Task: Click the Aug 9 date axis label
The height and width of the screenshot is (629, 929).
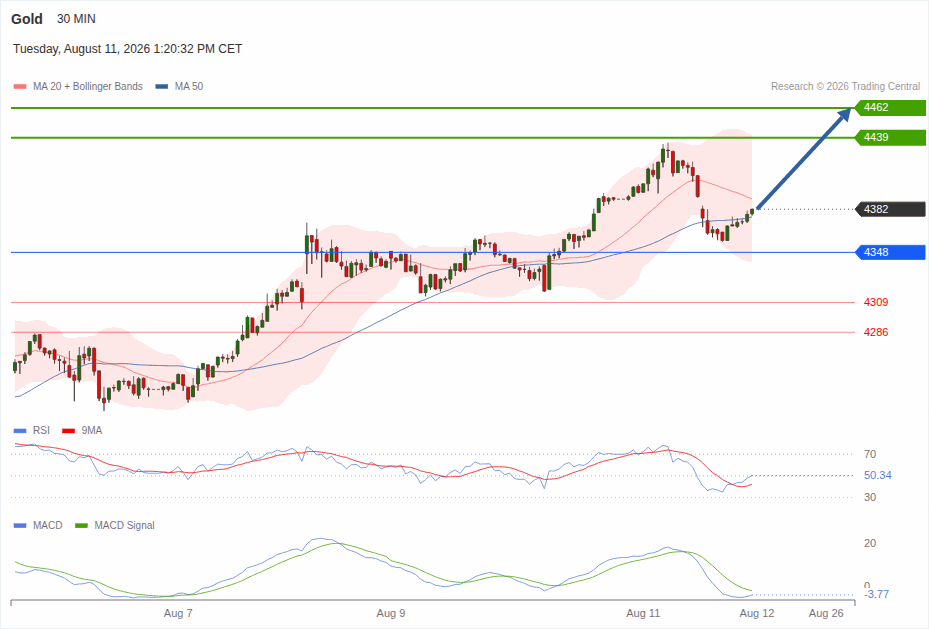Action: tap(390, 613)
